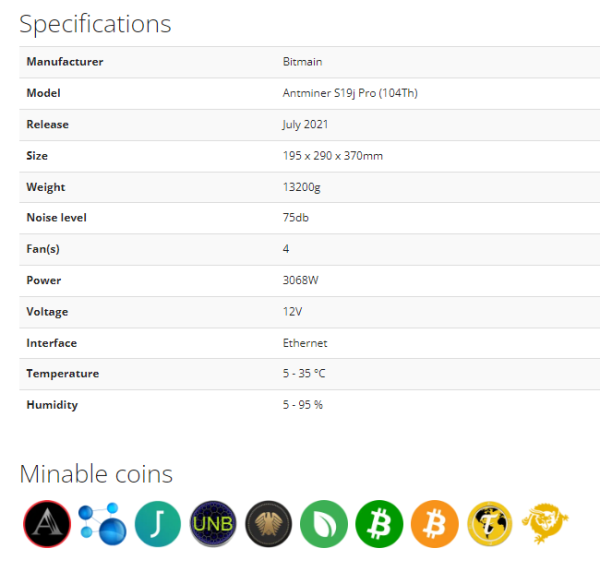This screenshot has height=584, width=600.
Task: Click the green Bitcoin Cash icon
Action: [379, 524]
